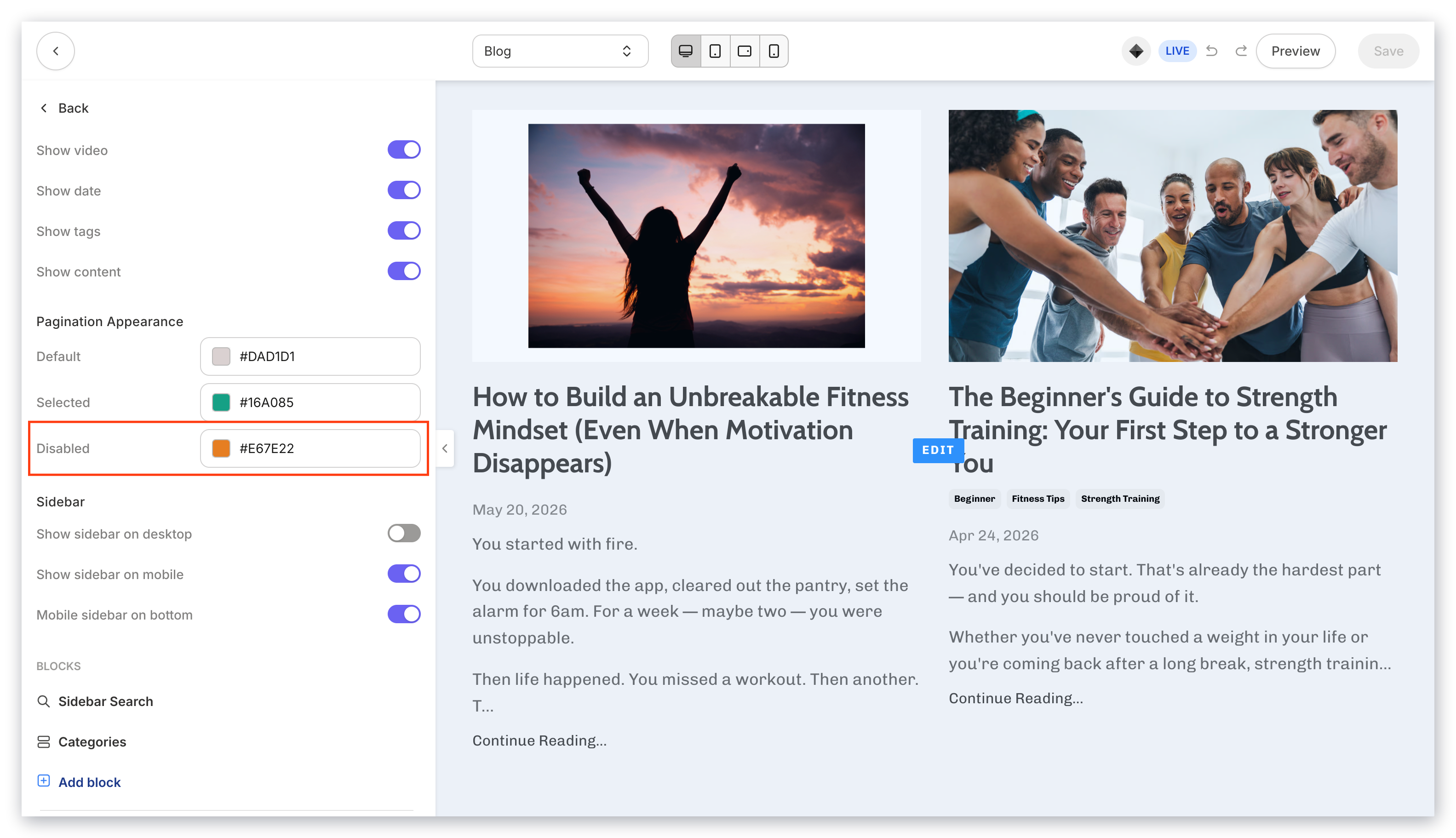Viewport: 1456px width, 838px height.
Task: Click the Pagination Appearance heading
Action: pos(109,322)
